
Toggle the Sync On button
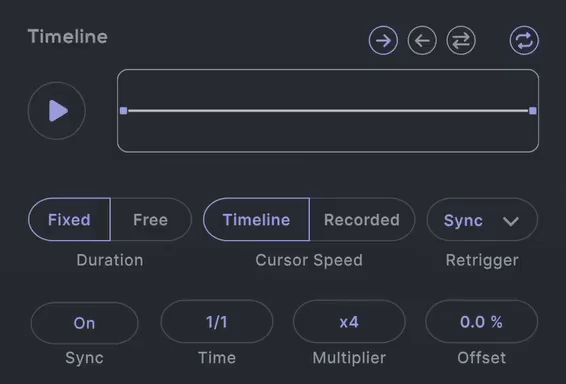point(84,323)
